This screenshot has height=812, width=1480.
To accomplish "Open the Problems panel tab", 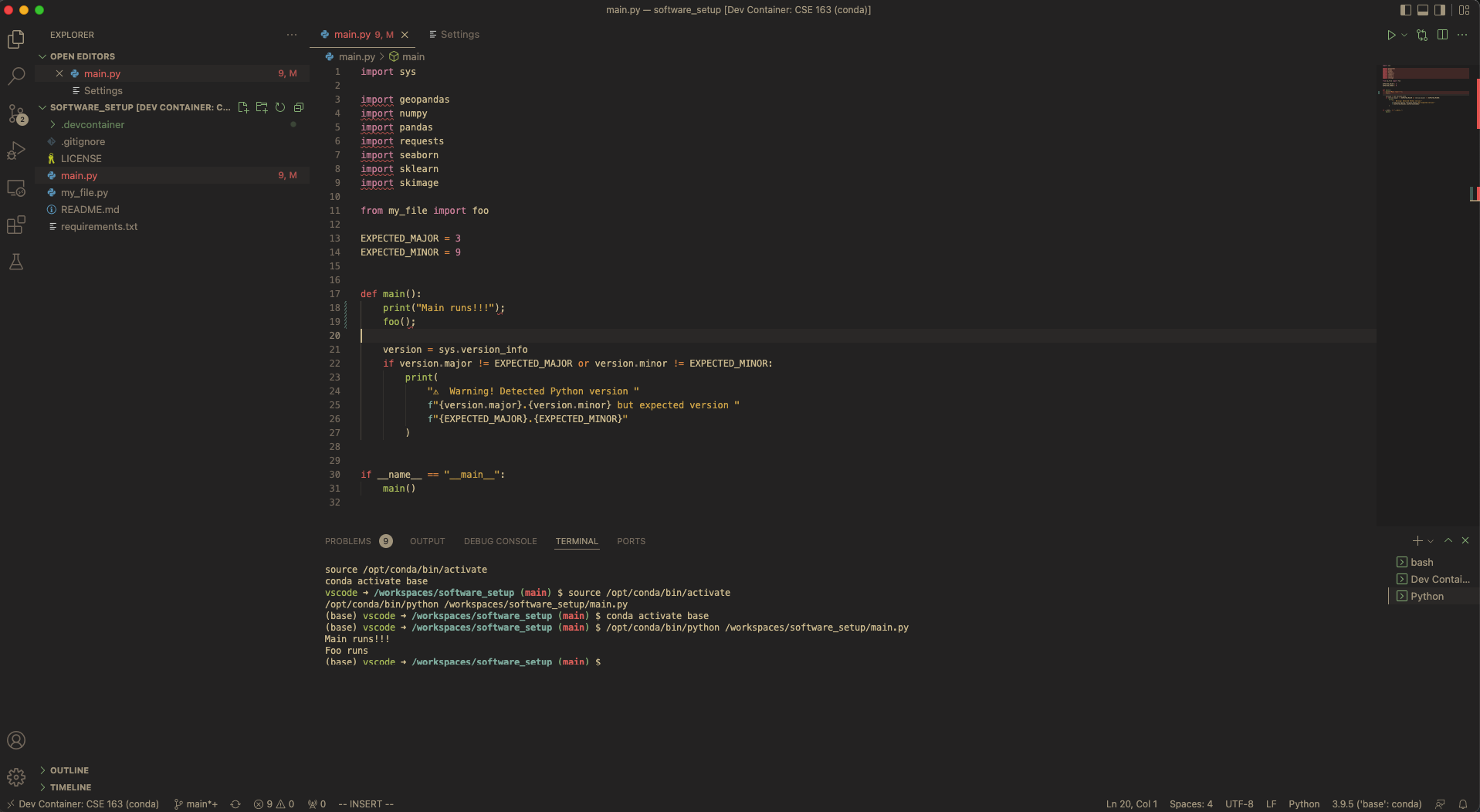I will 358,541.
